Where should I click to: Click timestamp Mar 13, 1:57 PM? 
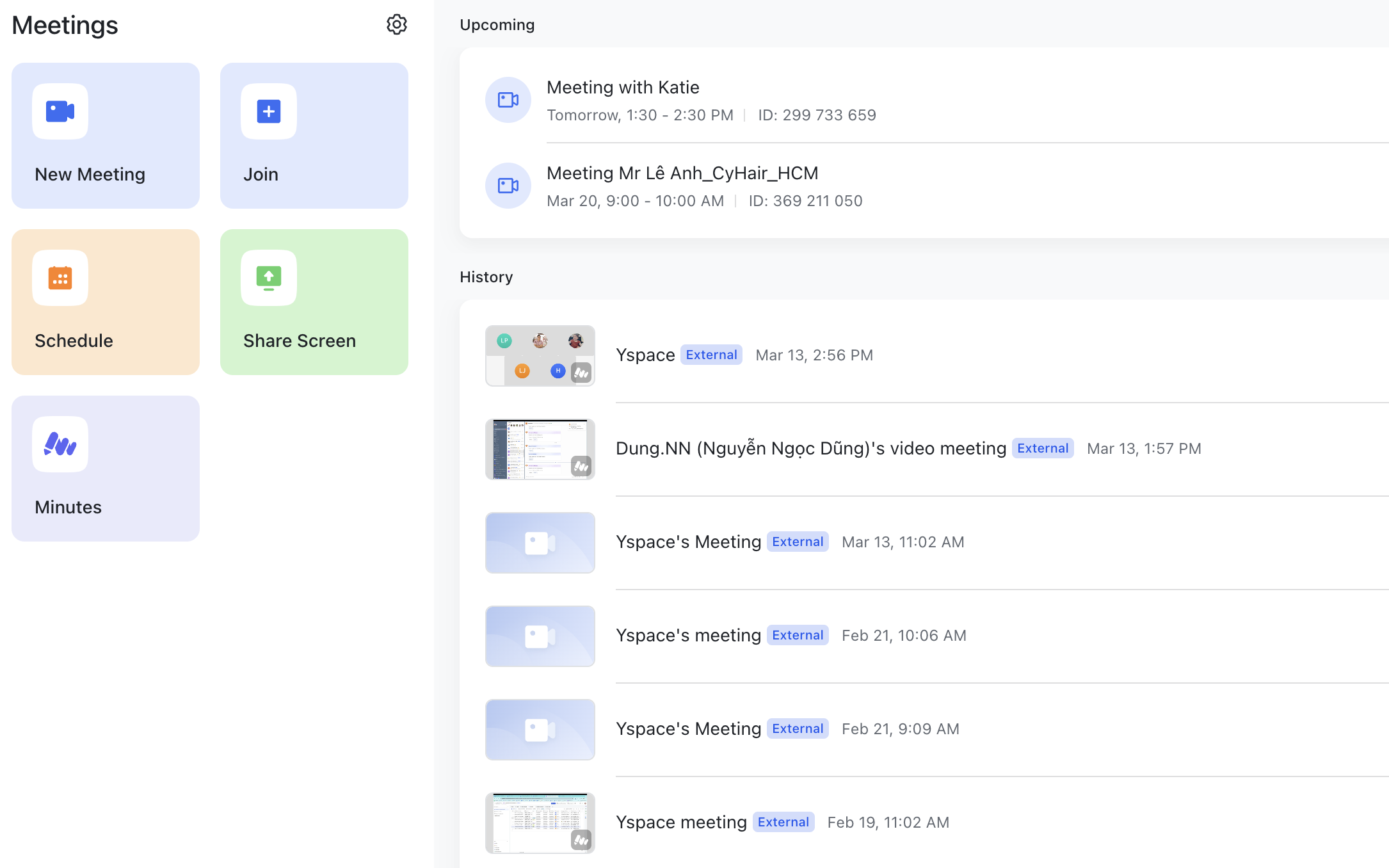click(x=1144, y=449)
